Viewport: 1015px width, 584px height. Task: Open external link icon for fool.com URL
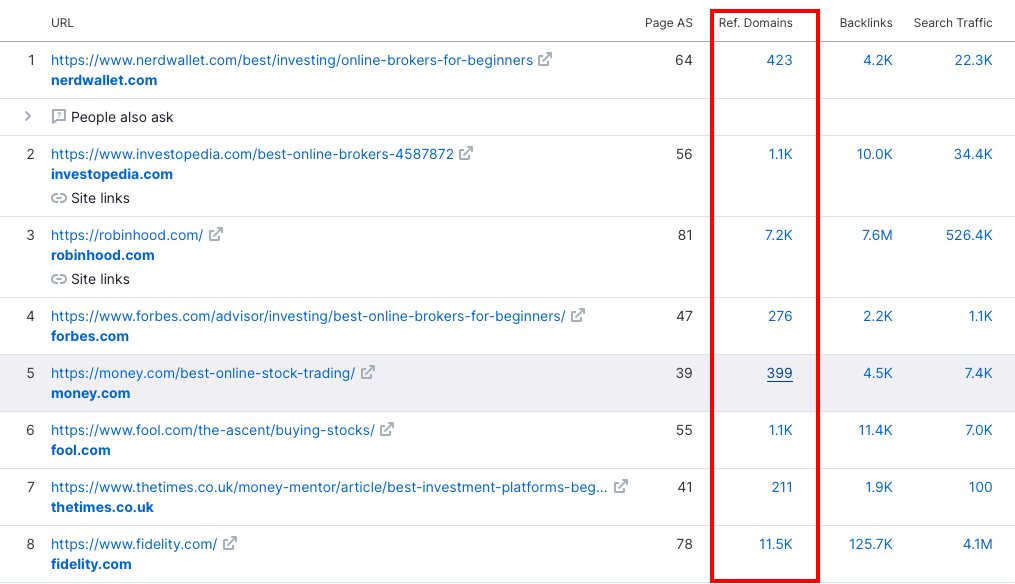[387, 429]
